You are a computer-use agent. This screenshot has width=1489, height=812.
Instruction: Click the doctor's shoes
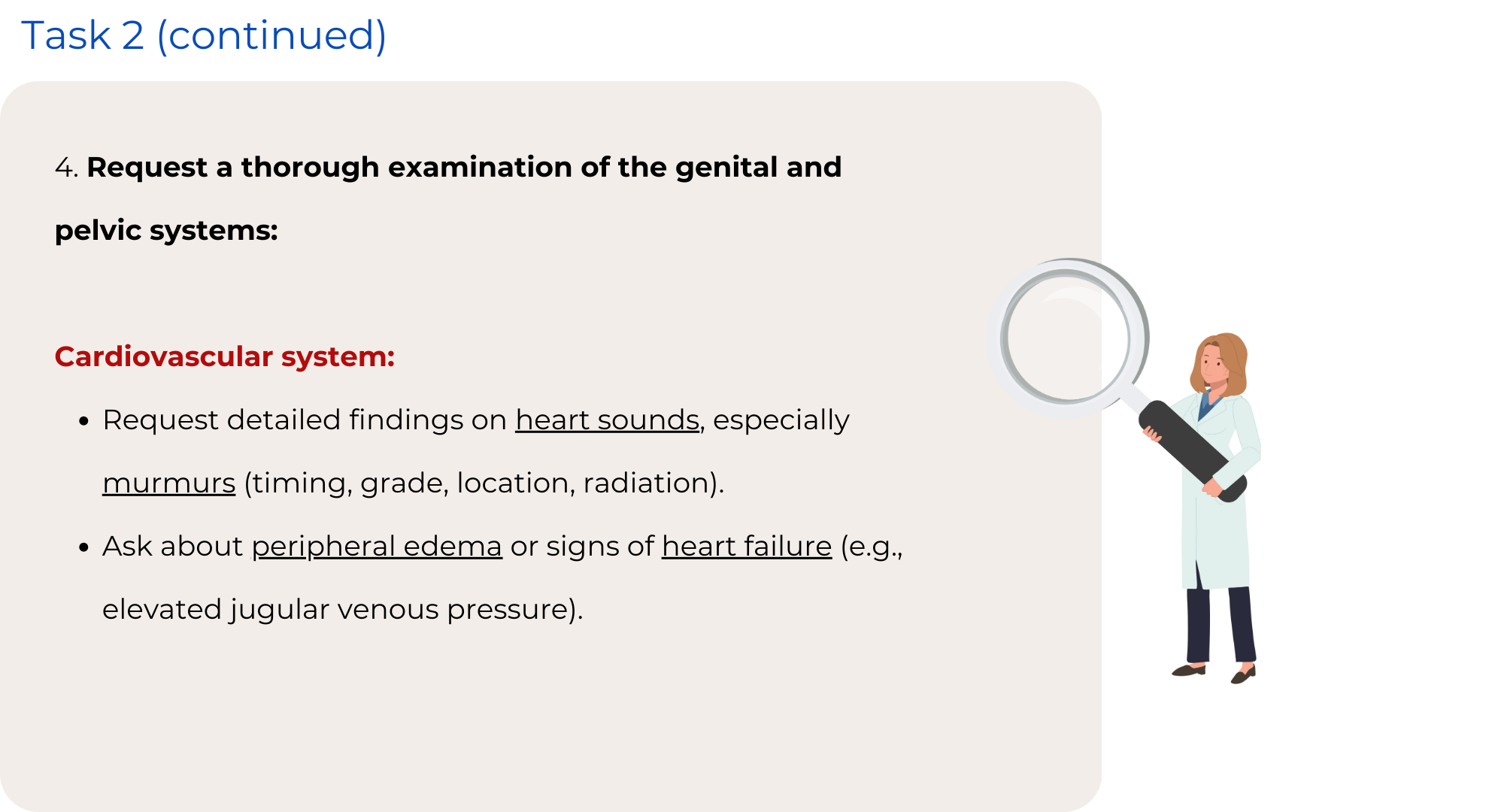pyautogui.click(x=1190, y=669)
